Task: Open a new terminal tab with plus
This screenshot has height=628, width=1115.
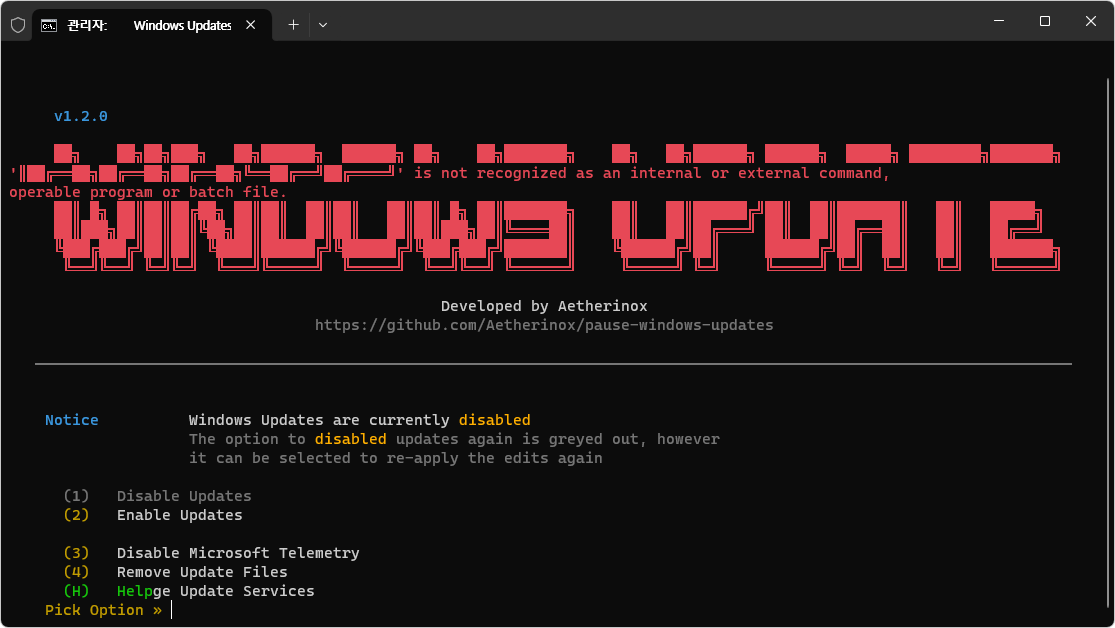Action: click(293, 25)
